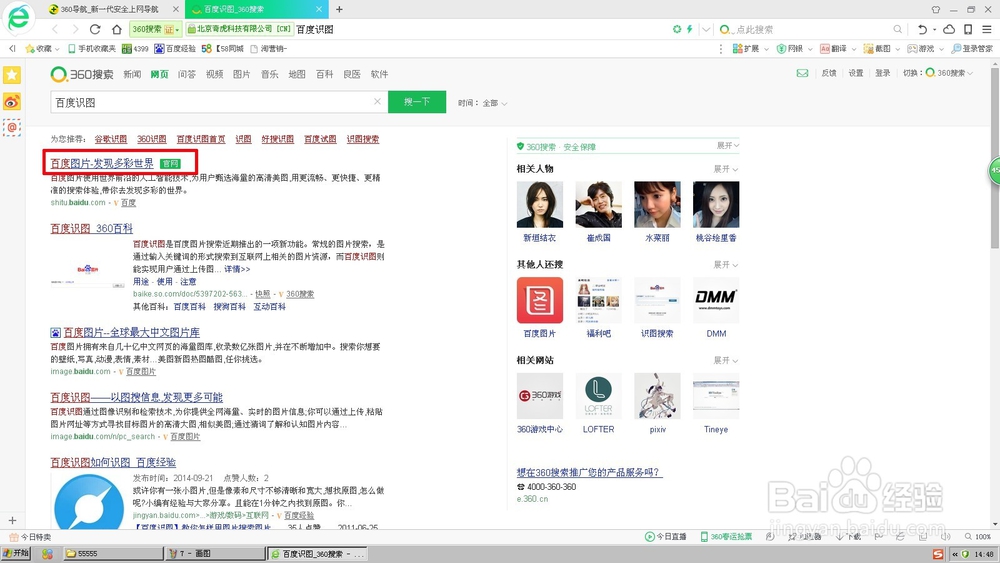1000x563 pixels.
Task: Open the mail @ sidebar icon
Action: tap(11, 128)
